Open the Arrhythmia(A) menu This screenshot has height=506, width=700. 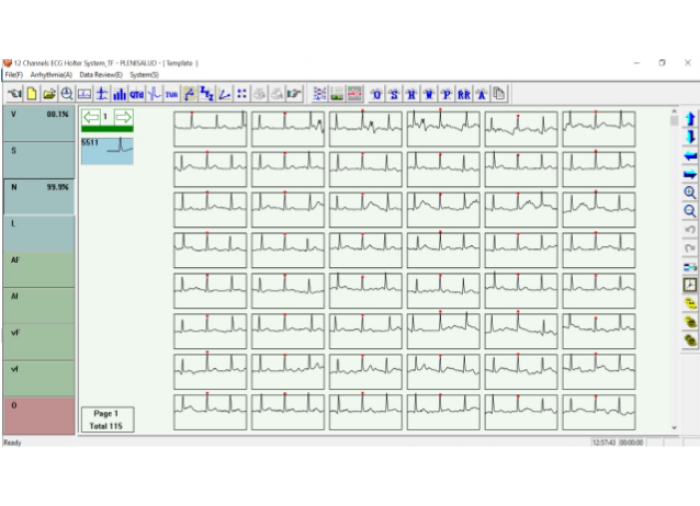click(51, 75)
